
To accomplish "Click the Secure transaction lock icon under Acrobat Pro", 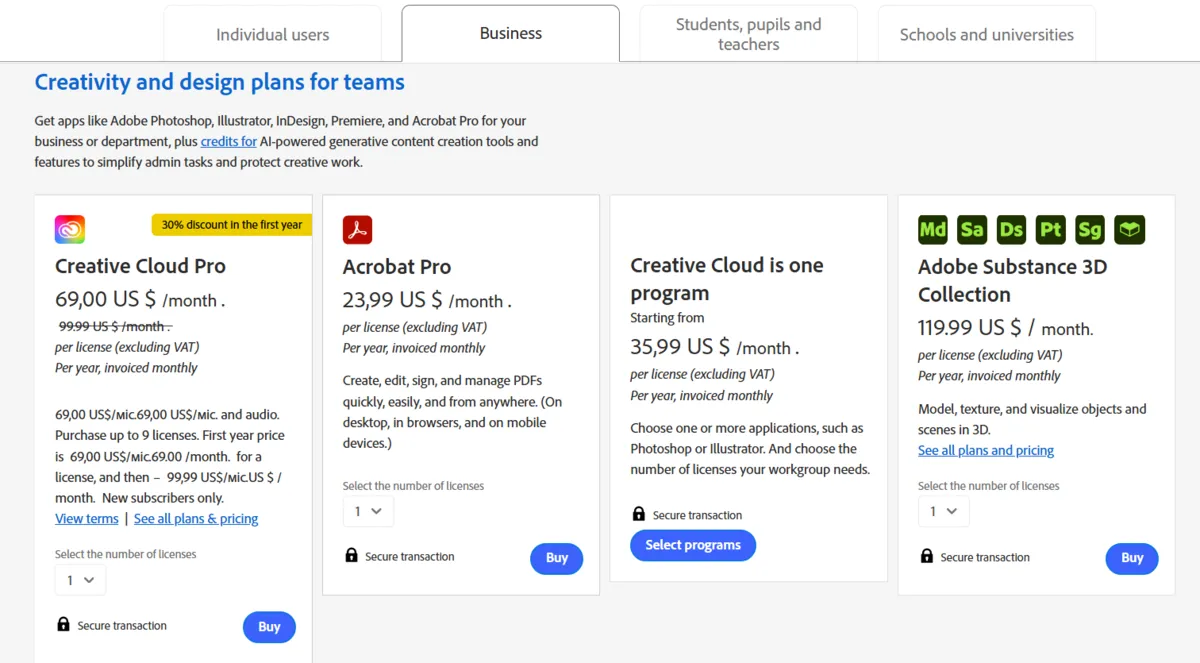I will 353,556.
